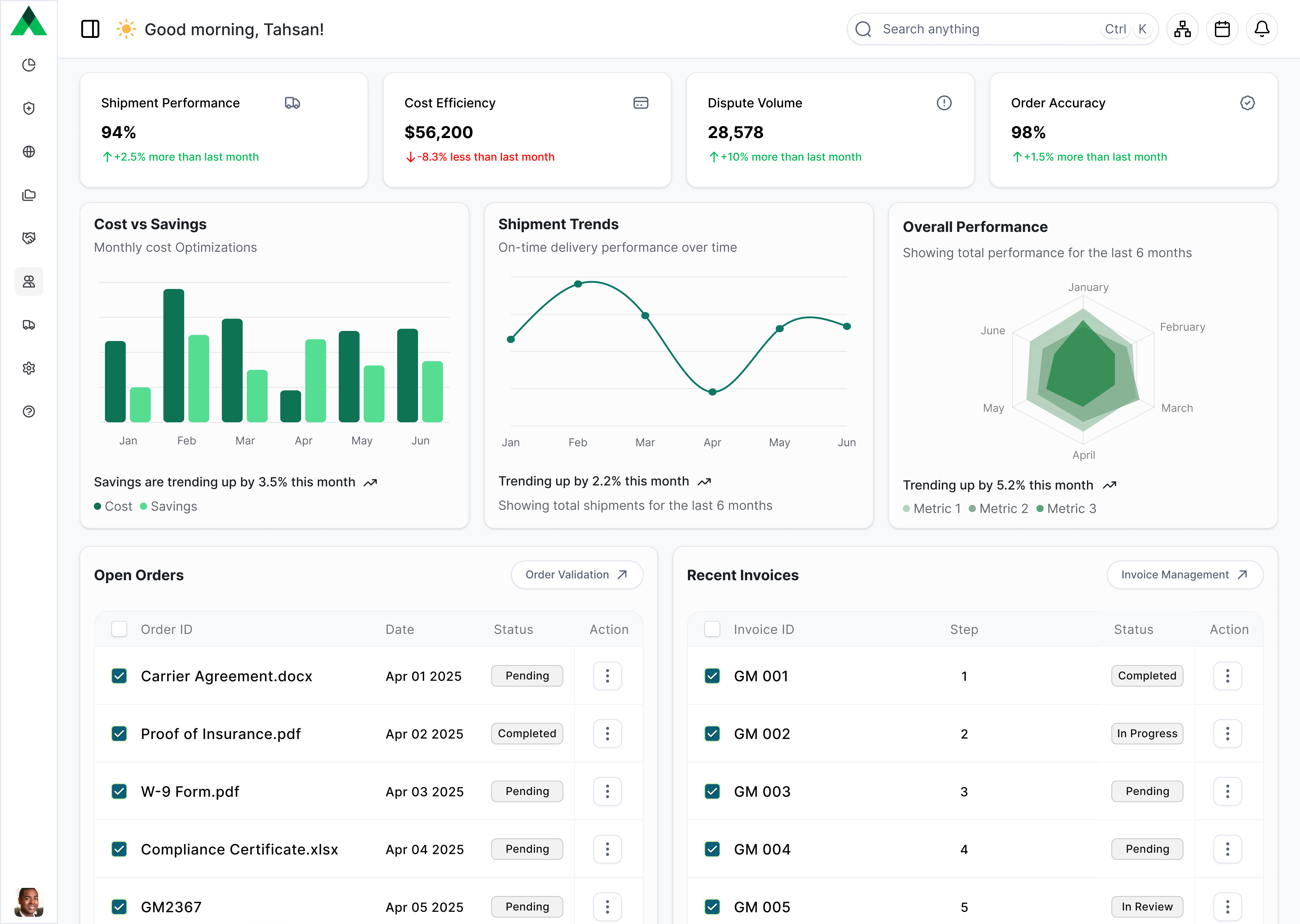Click the help question mark icon in sidebar
The image size is (1300, 924).
coord(29,411)
